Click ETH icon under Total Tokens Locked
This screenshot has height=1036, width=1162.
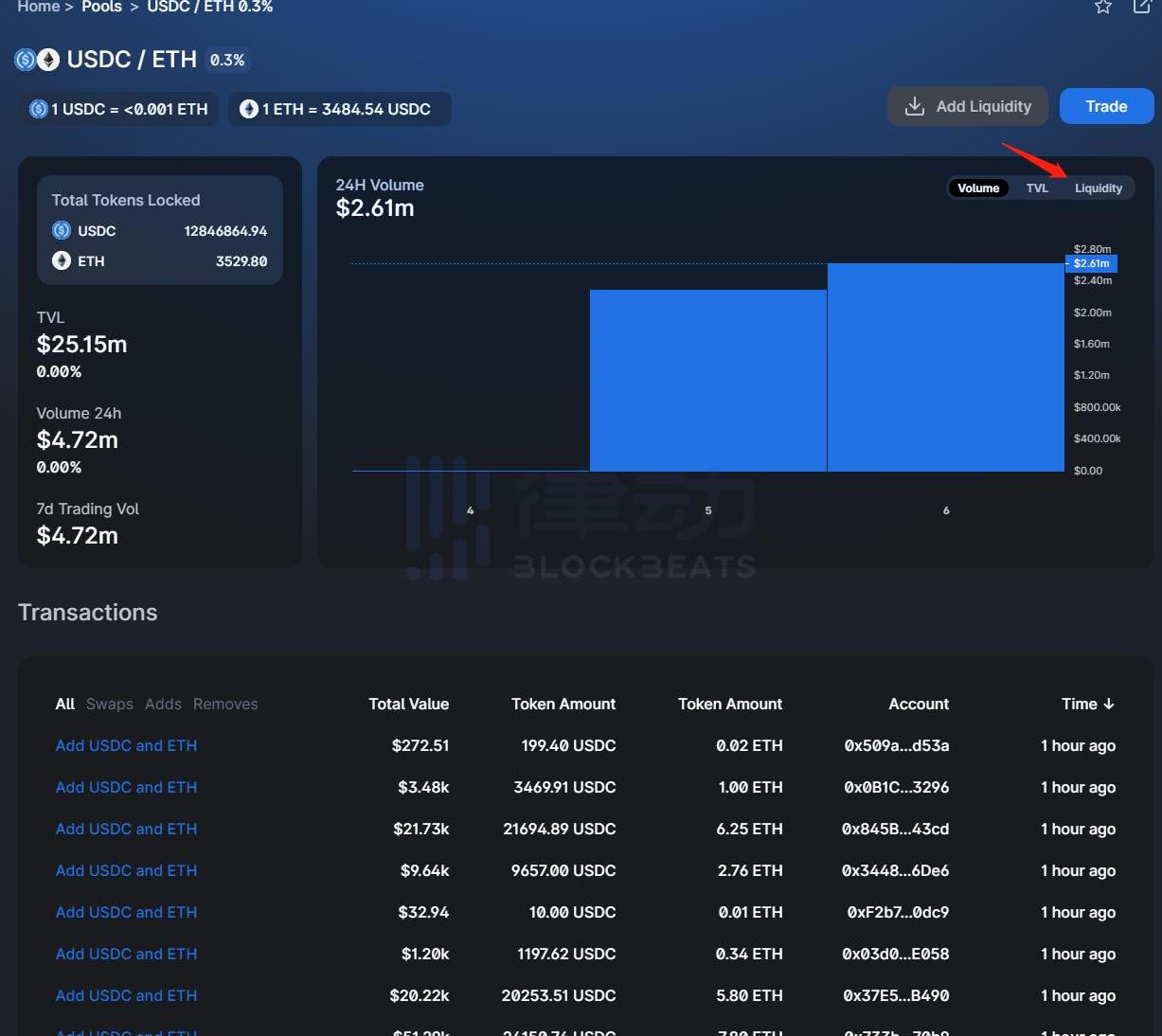(62, 260)
